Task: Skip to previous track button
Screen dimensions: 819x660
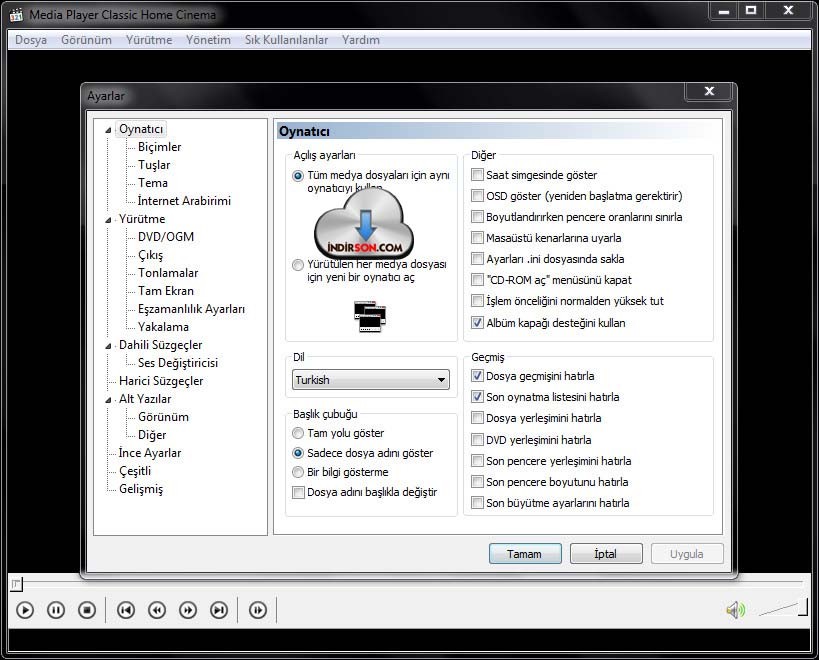Action: coord(126,610)
